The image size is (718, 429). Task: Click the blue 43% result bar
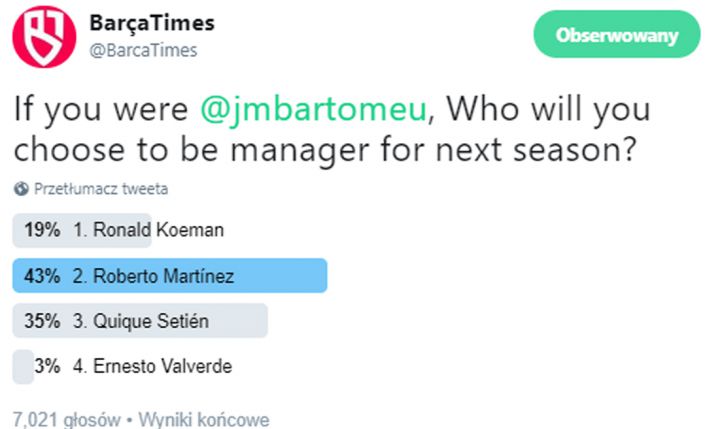(x=170, y=276)
